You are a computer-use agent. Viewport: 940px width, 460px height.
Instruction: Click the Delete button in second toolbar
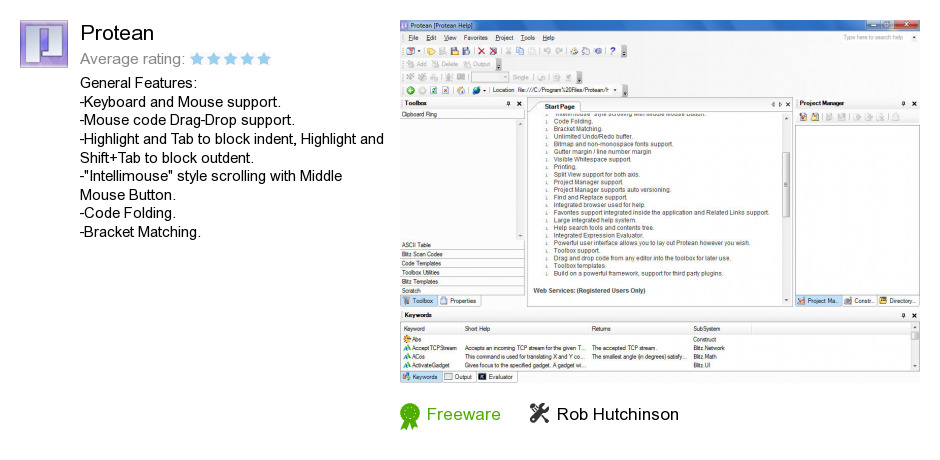(445, 64)
